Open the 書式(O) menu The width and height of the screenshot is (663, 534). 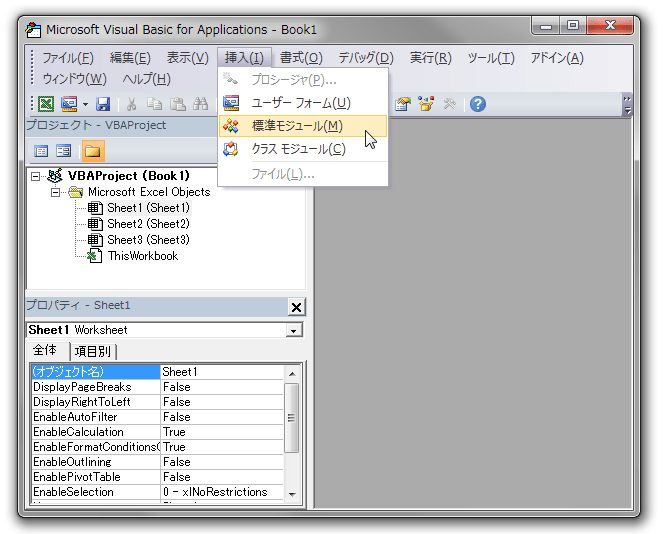pyautogui.click(x=301, y=58)
